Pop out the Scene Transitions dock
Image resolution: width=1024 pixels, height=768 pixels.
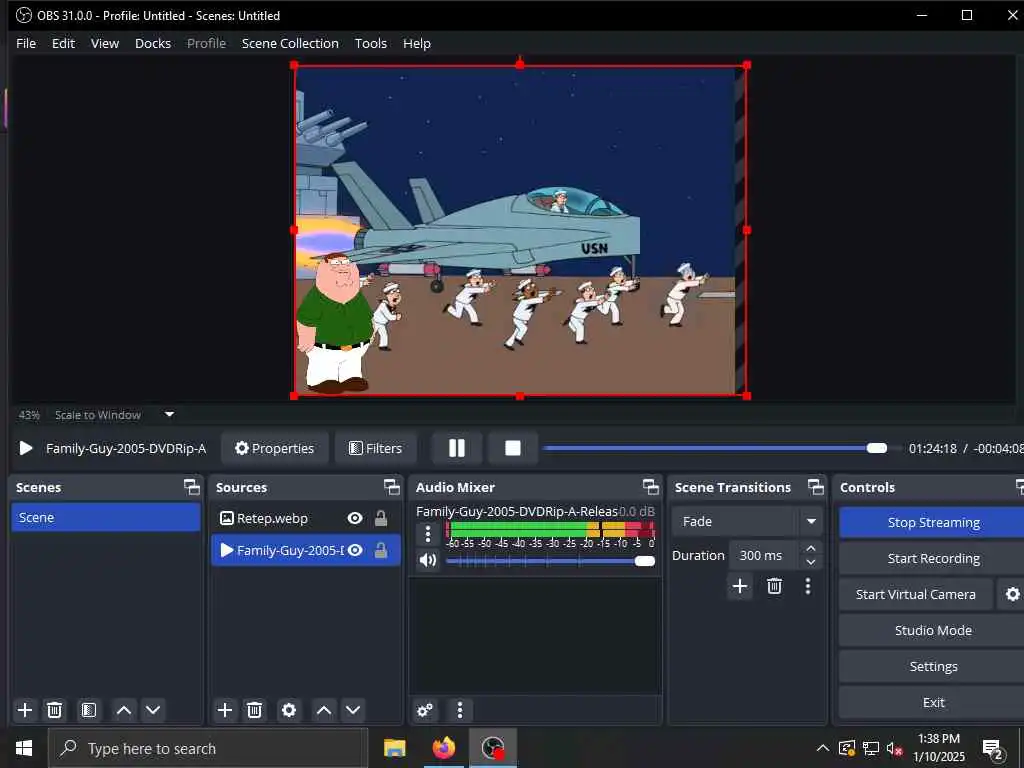816,487
